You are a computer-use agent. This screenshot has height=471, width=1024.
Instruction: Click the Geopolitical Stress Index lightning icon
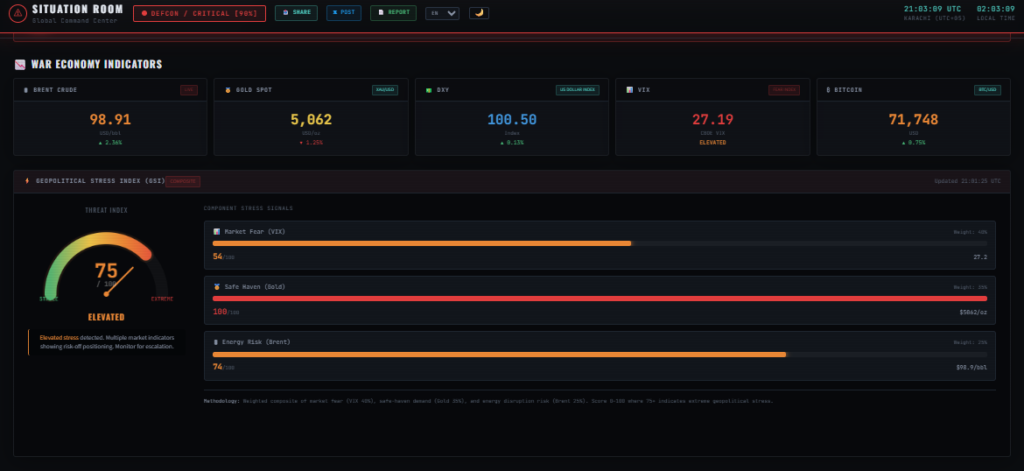click(x=26, y=181)
